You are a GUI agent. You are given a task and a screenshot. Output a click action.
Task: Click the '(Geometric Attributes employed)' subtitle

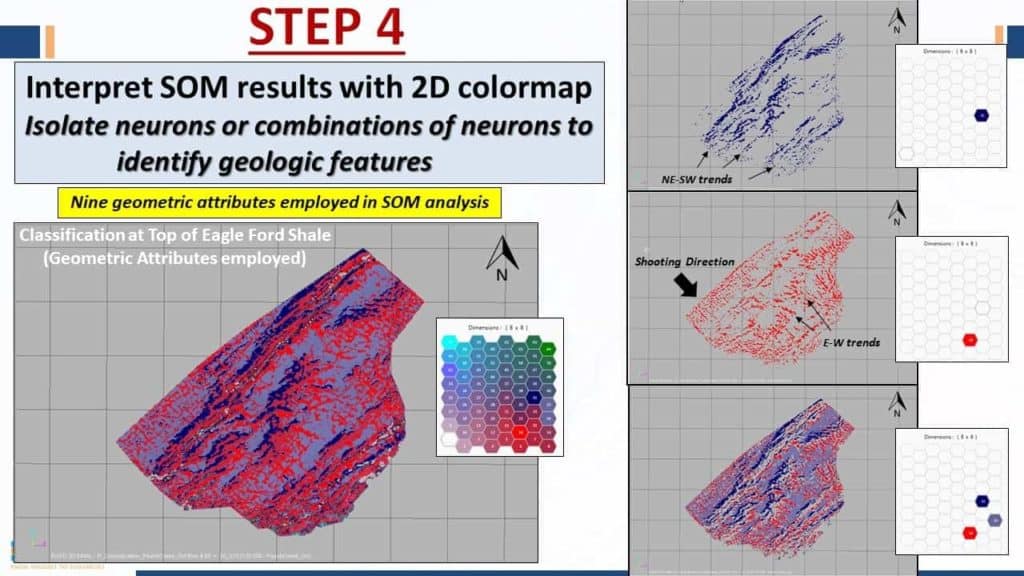coord(175,259)
